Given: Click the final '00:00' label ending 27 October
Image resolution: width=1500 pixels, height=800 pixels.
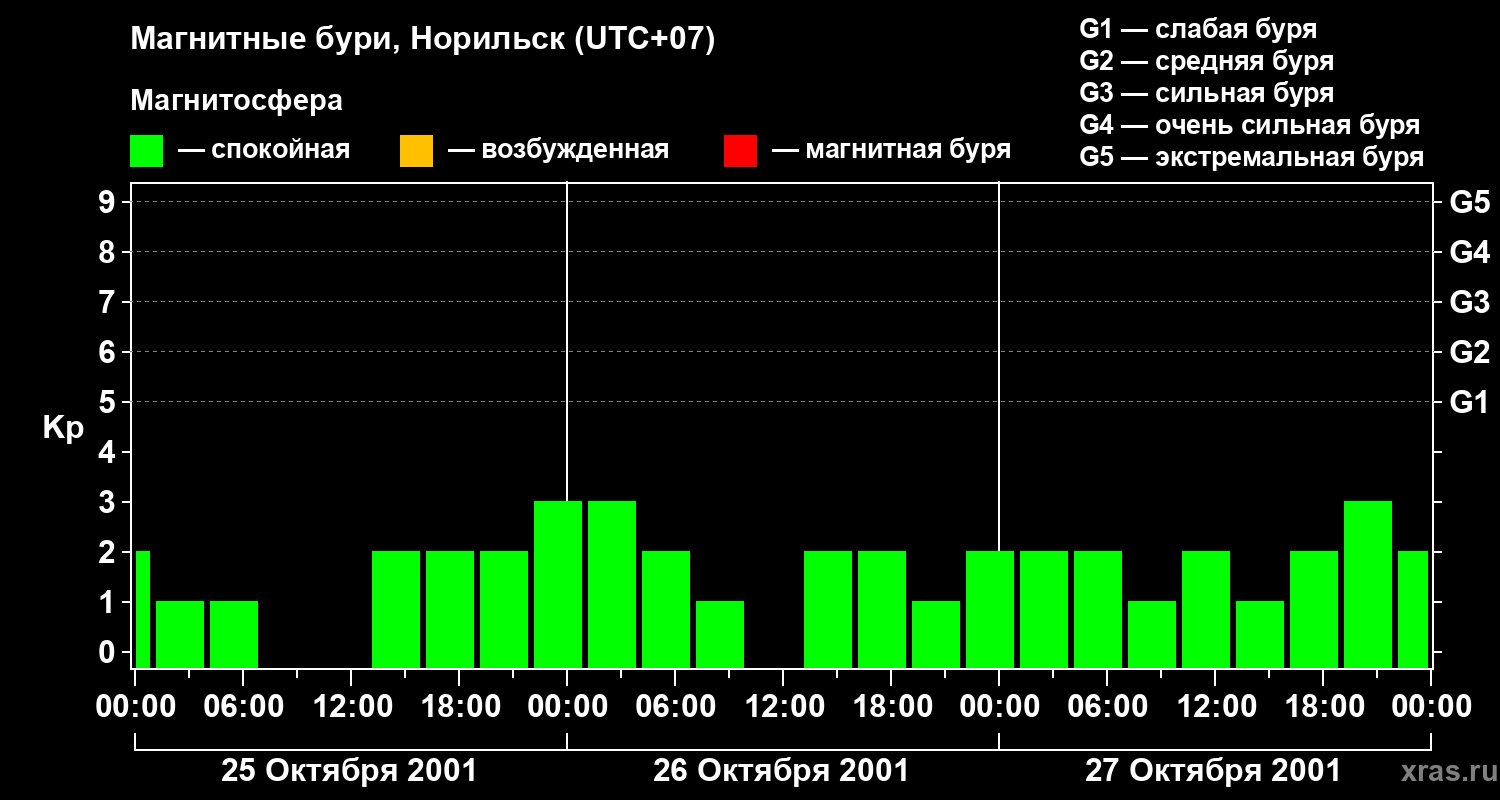Looking at the screenshot, I should (x=1431, y=706).
